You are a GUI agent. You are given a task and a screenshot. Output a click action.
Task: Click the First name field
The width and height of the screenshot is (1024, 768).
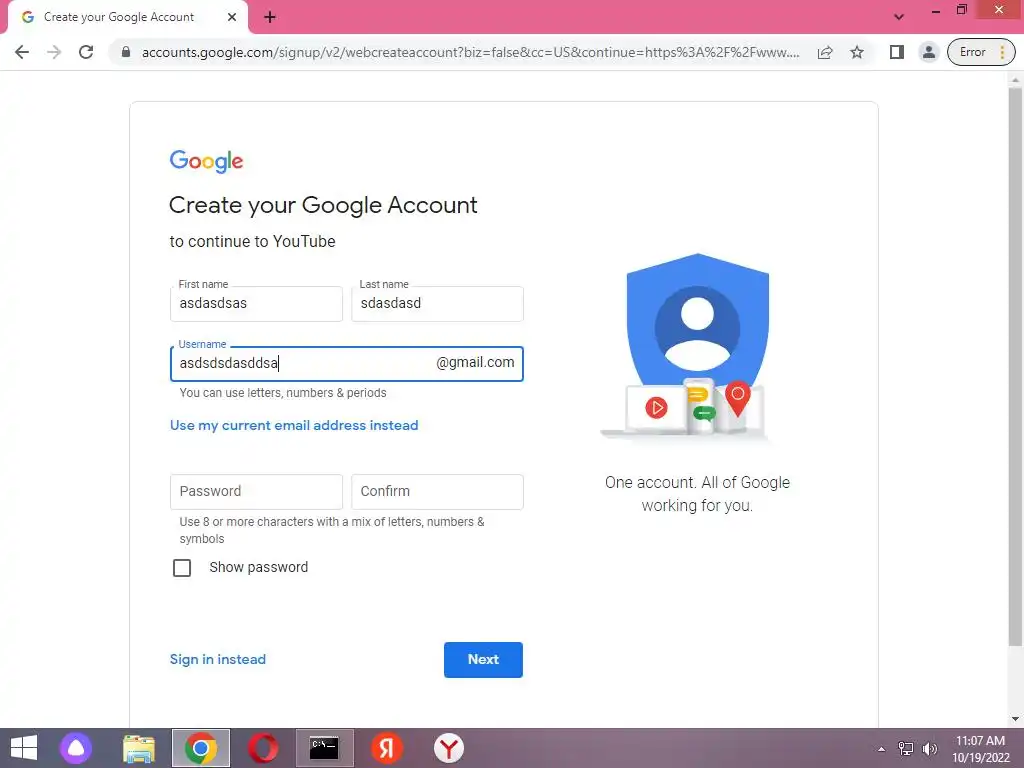[256, 304]
